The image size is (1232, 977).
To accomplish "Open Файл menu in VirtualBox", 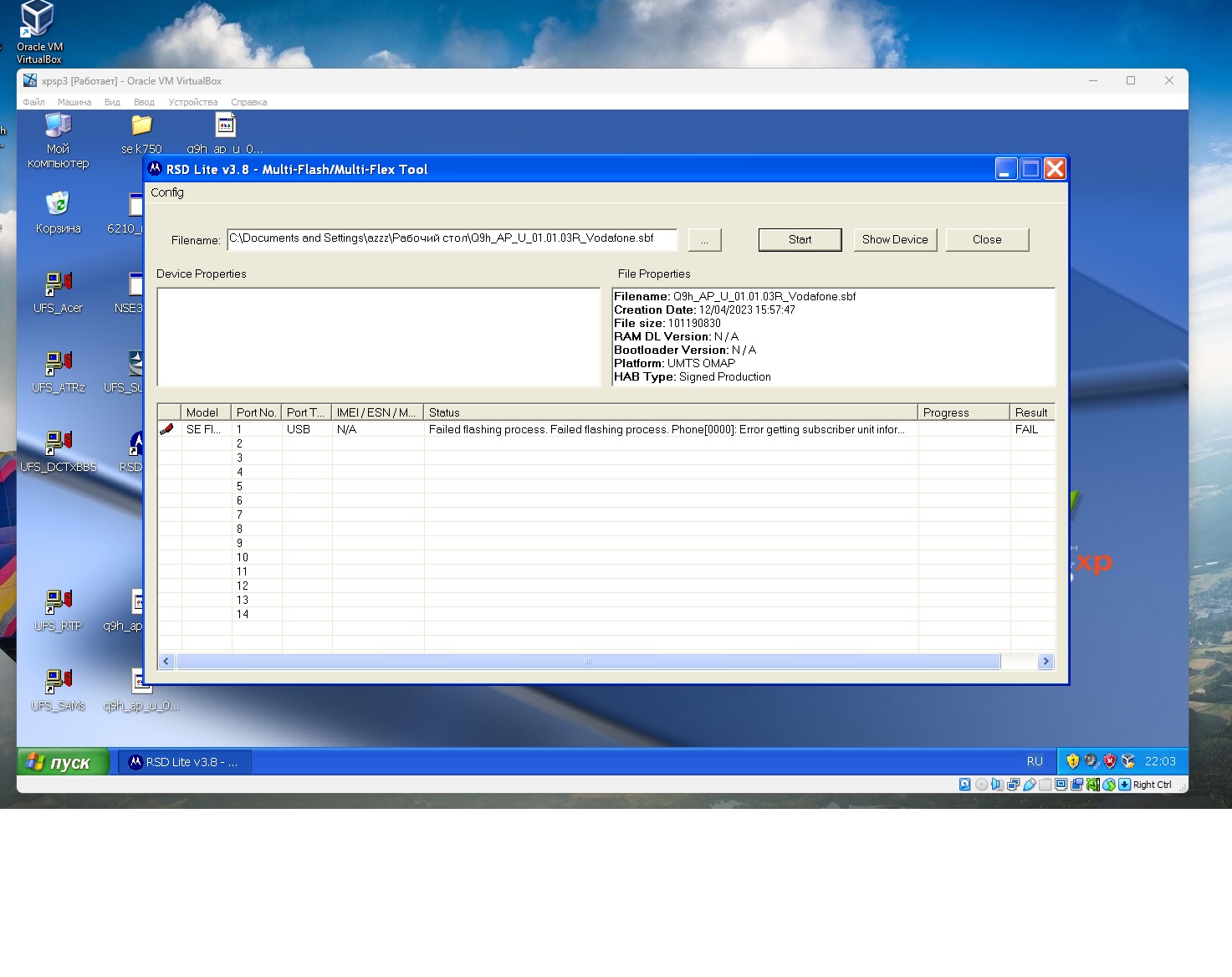I will [x=34, y=102].
